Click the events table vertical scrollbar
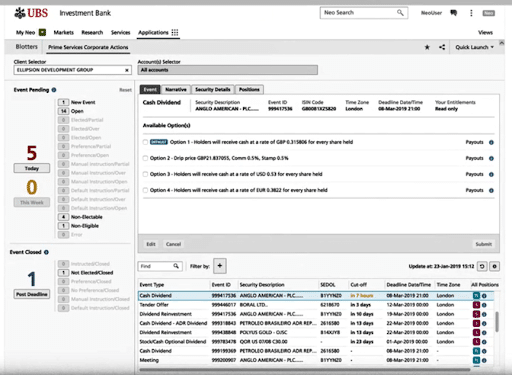The width and height of the screenshot is (512, 375). coord(497,322)
